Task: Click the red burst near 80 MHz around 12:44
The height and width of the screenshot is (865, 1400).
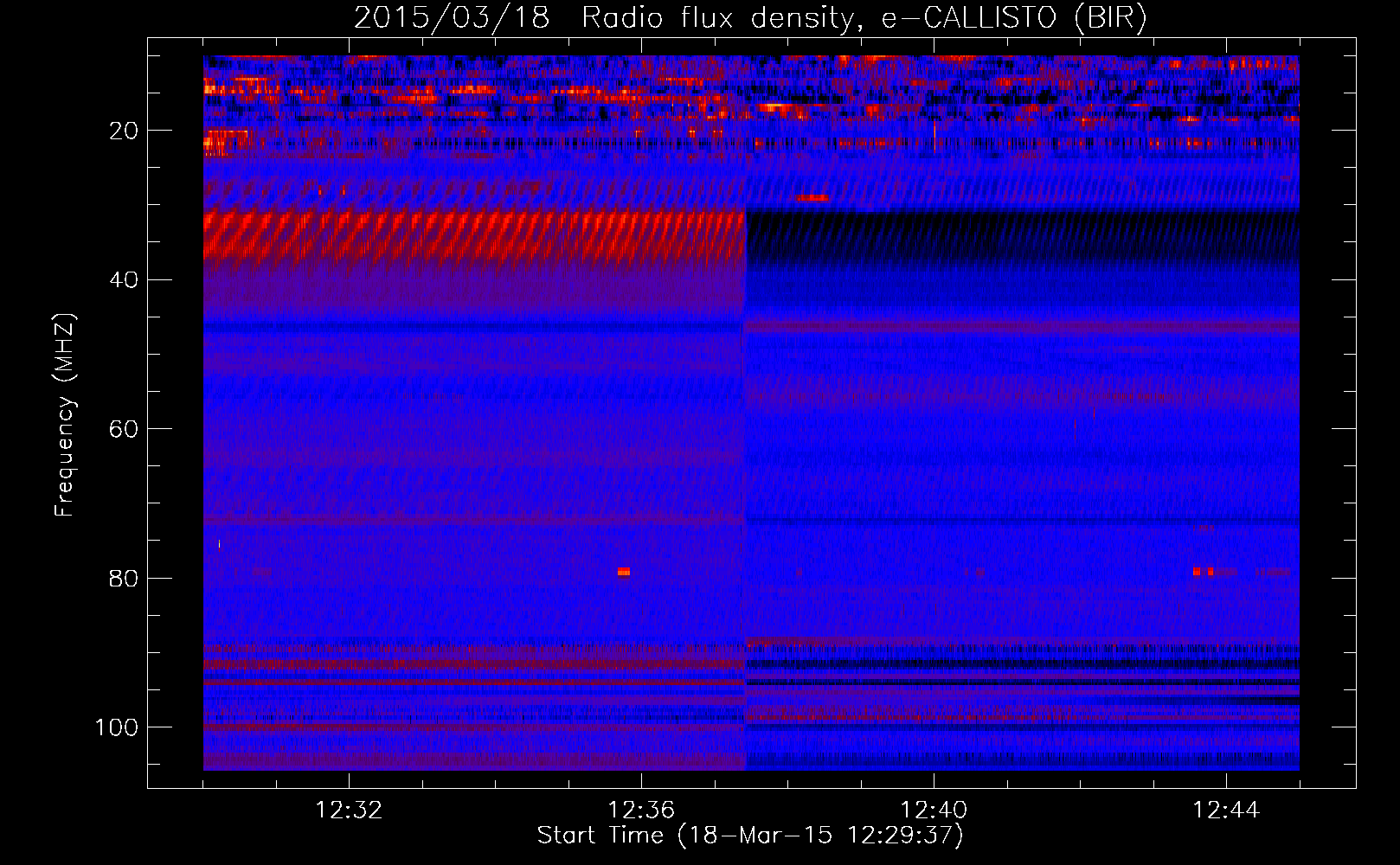Action: click(1203, 572)
